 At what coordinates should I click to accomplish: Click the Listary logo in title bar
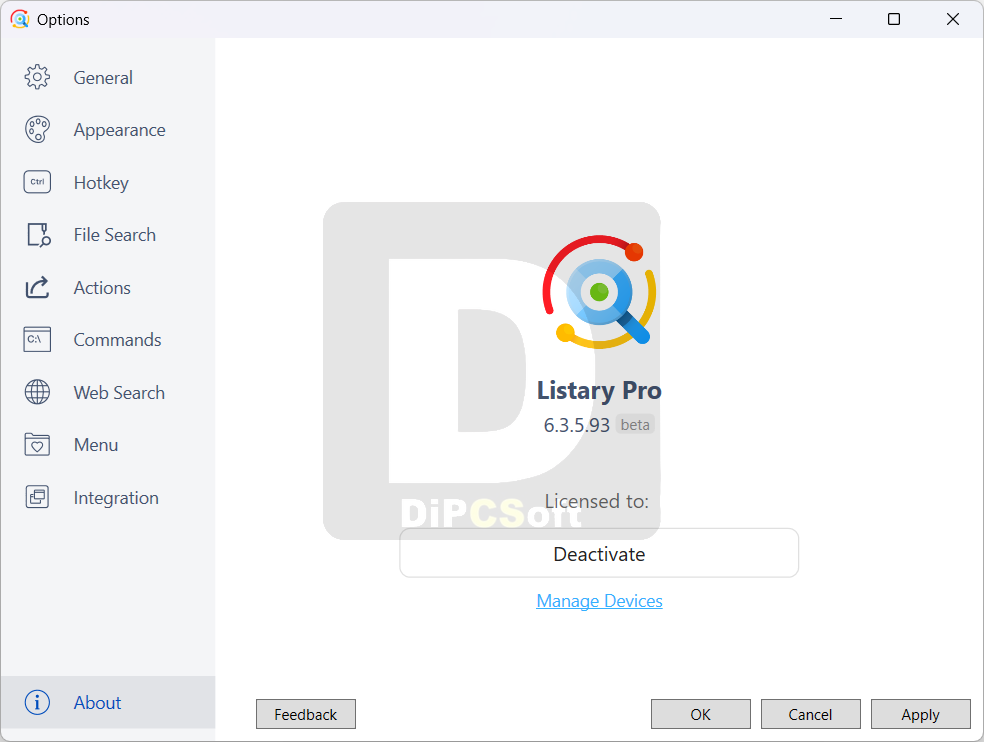pyautogui.click(x=20, y=19)
